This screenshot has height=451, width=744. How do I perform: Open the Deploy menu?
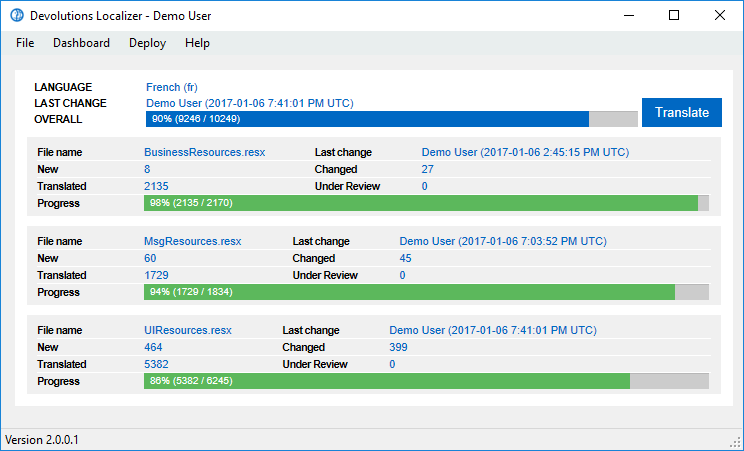pos(147,43)
